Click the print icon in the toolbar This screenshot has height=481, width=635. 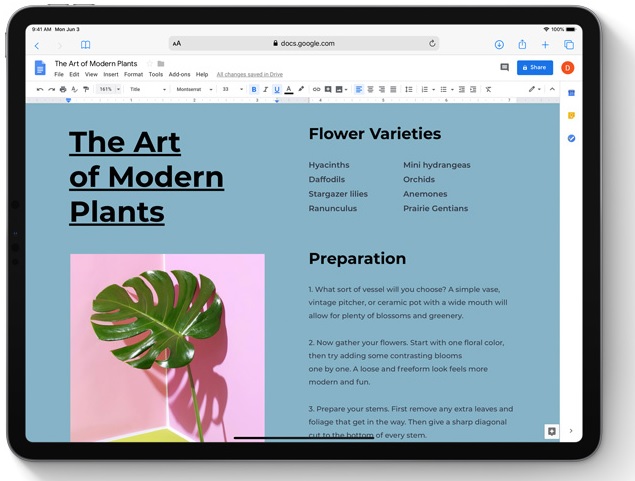click(63, 90)
